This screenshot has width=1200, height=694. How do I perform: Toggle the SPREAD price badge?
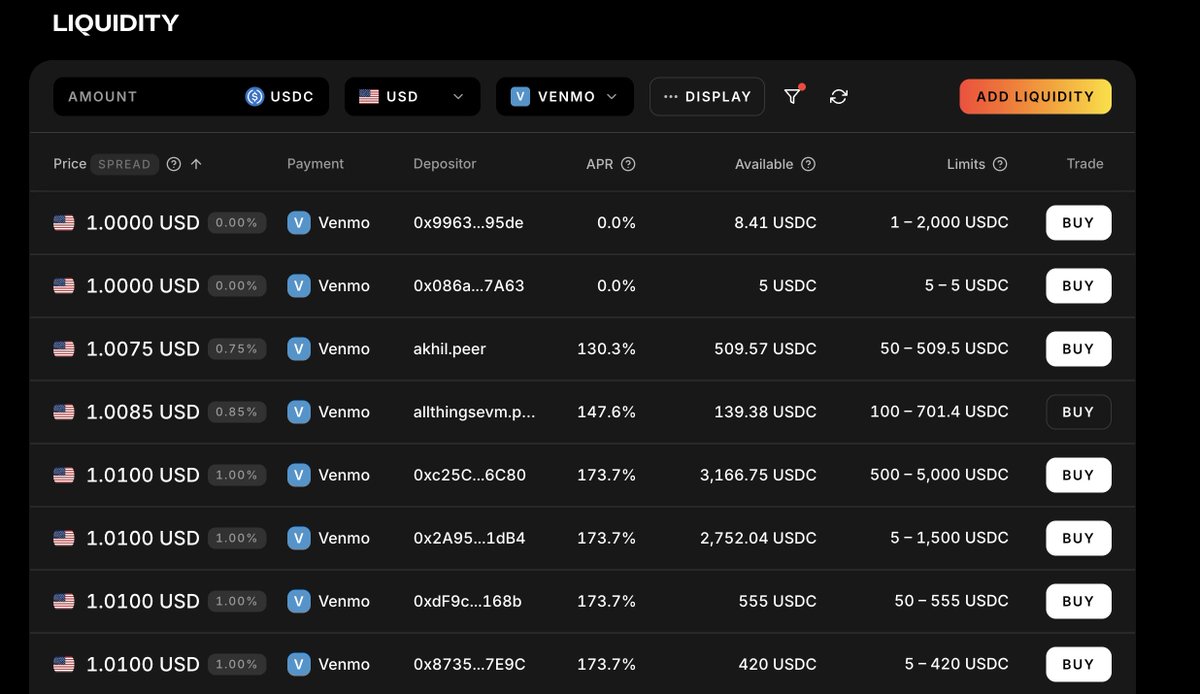pyautogui.click(x=125, y=164)
